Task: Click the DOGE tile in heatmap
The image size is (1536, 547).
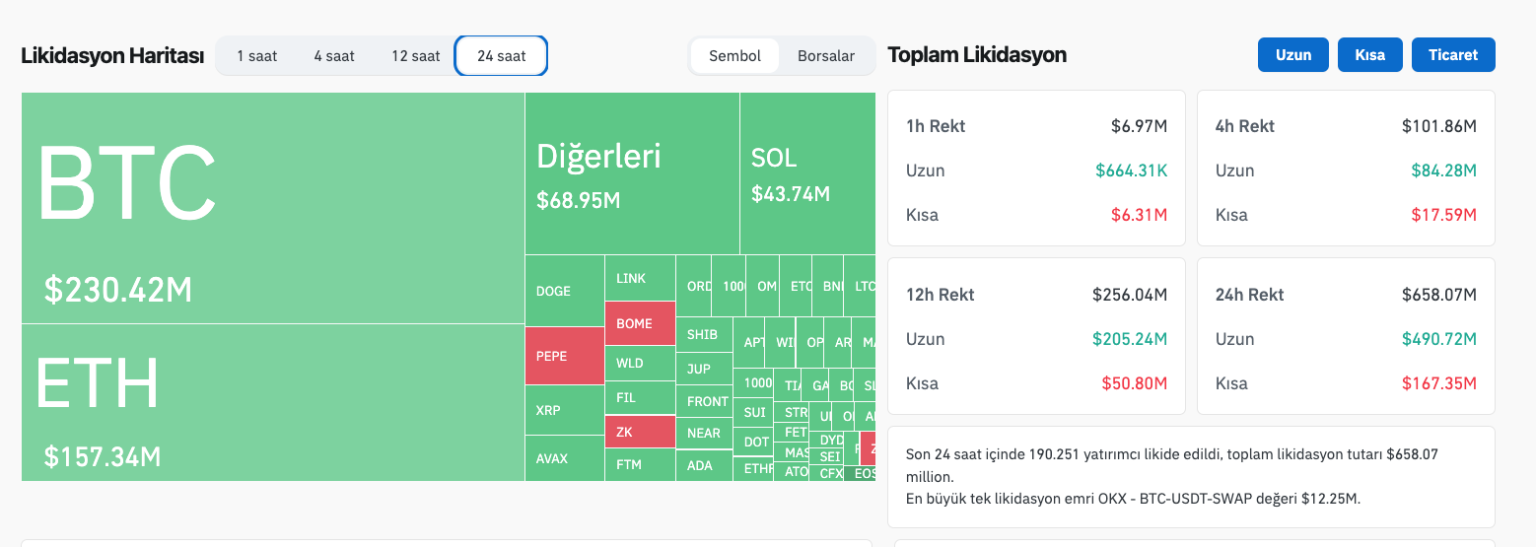Action: (x=564, y=291)
